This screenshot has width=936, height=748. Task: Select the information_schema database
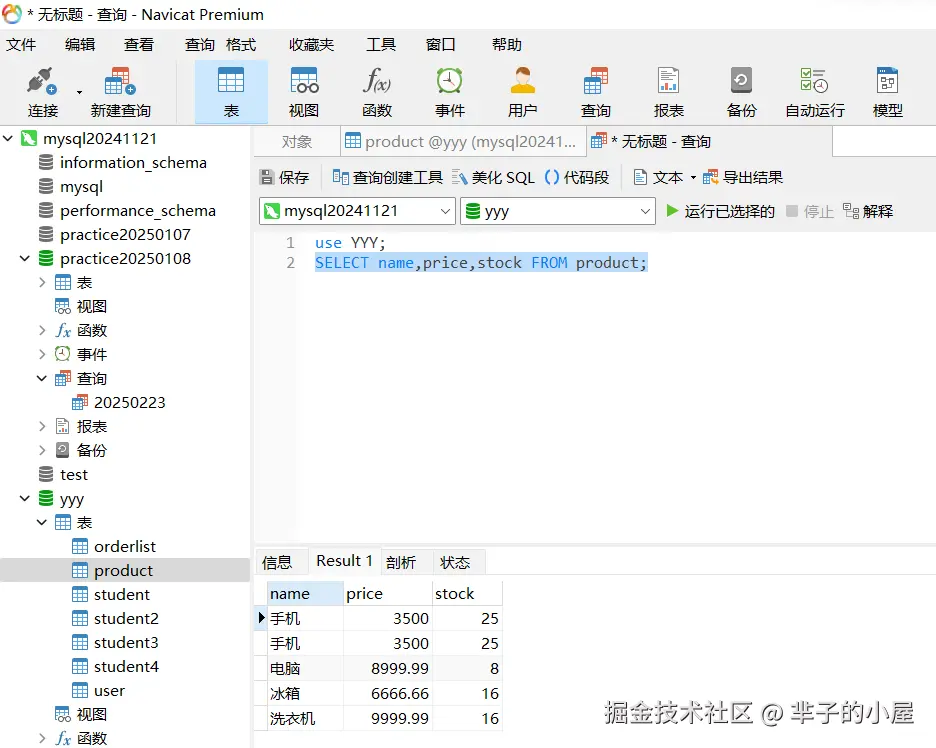point(133,162)
